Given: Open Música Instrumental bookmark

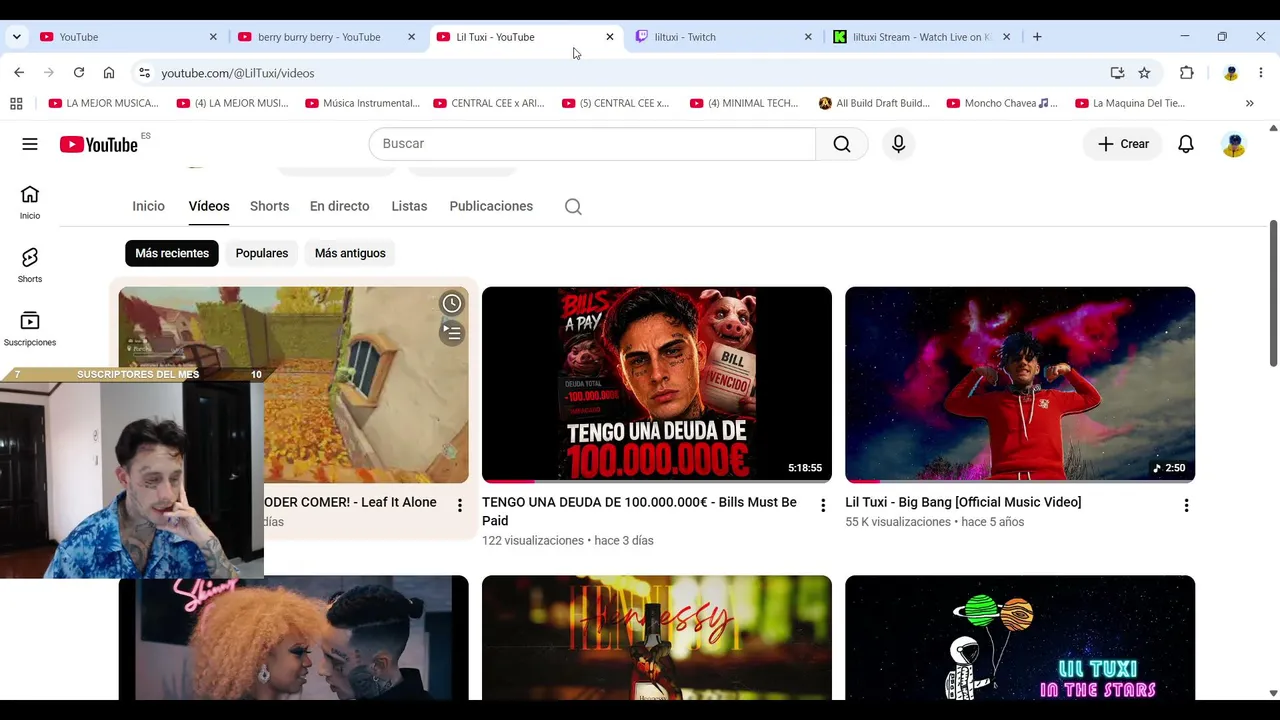Looking at the screenshot, I should tap(363, 103).
